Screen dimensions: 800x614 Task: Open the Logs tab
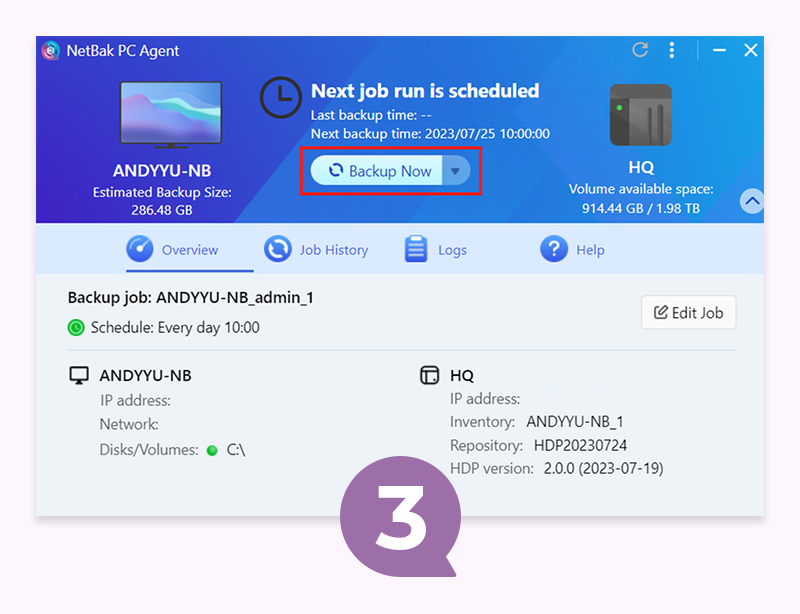(452, 250)
